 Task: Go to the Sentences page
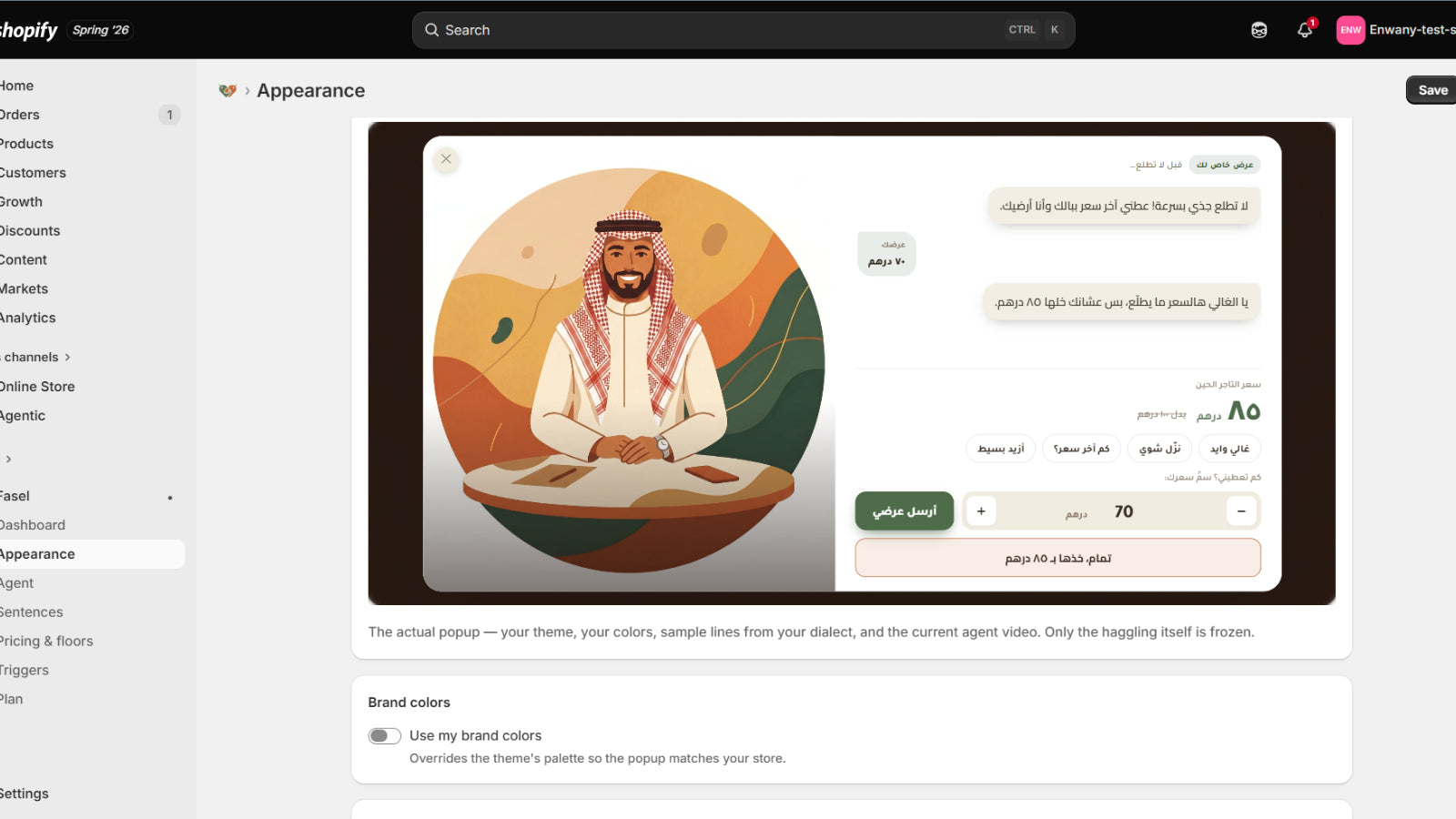(32, 612)
